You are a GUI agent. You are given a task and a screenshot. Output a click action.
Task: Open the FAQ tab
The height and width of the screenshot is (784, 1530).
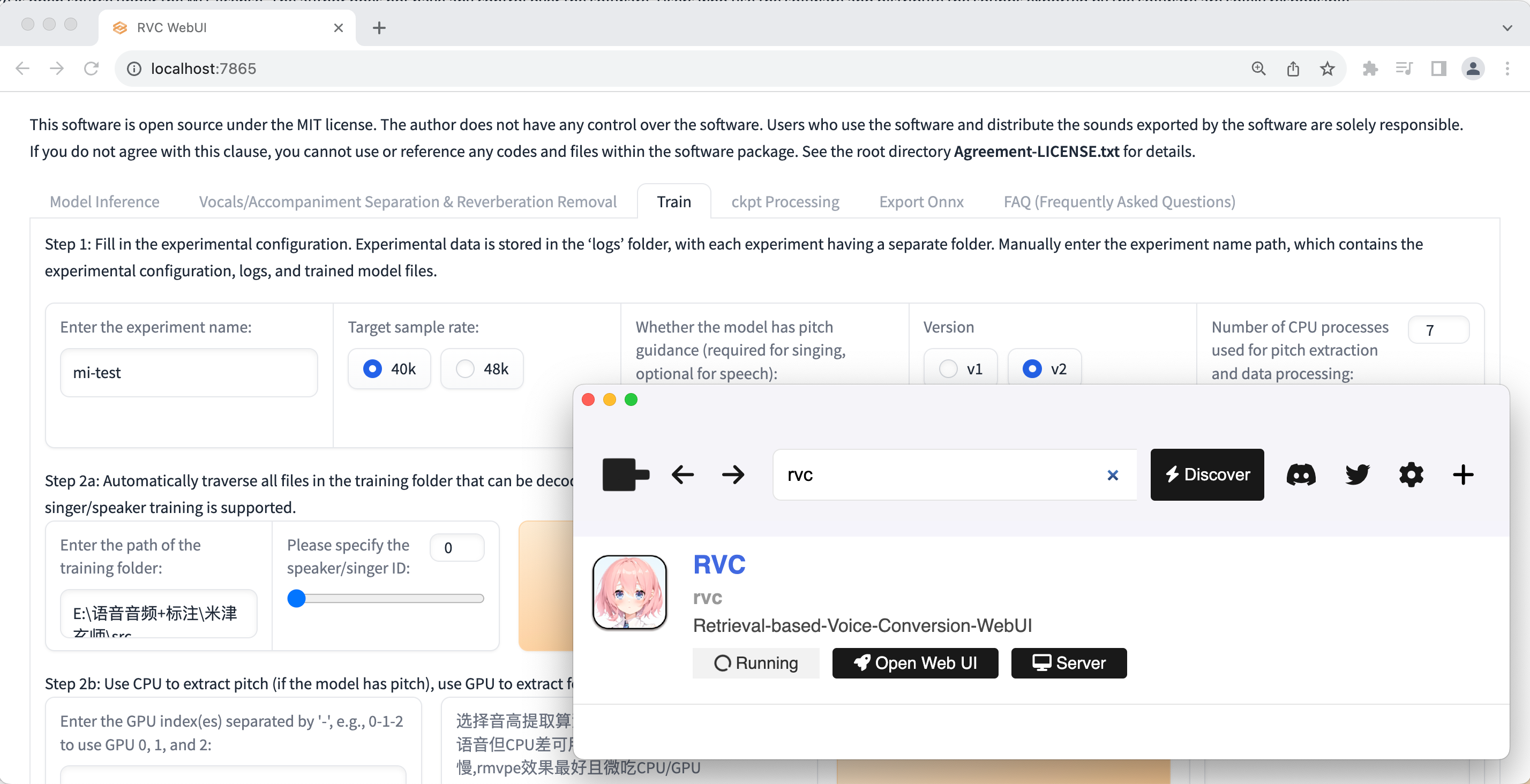click(1119, 202)
